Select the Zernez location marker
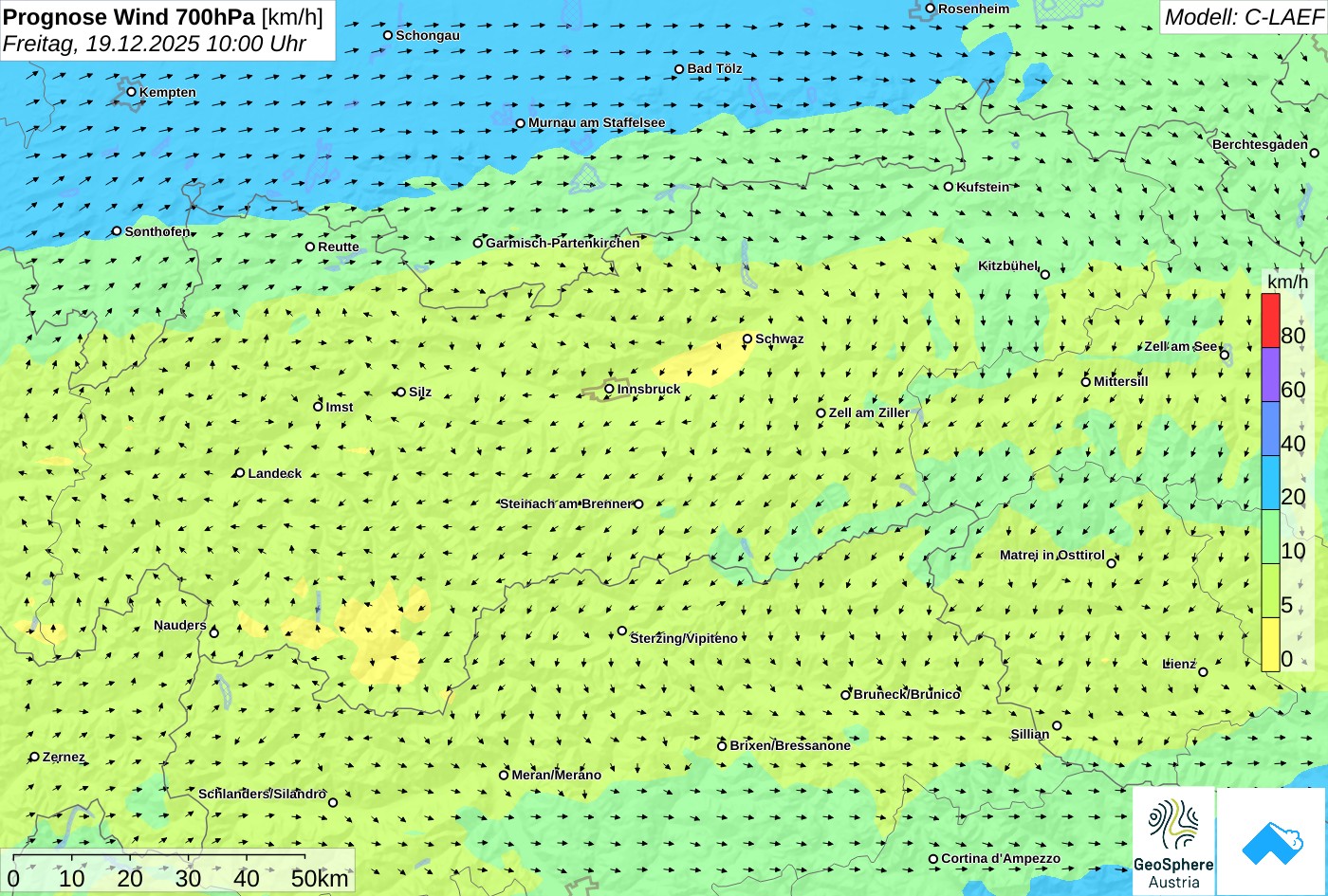1328x896 pixels. pyautogui.click(x=35, y=757)
